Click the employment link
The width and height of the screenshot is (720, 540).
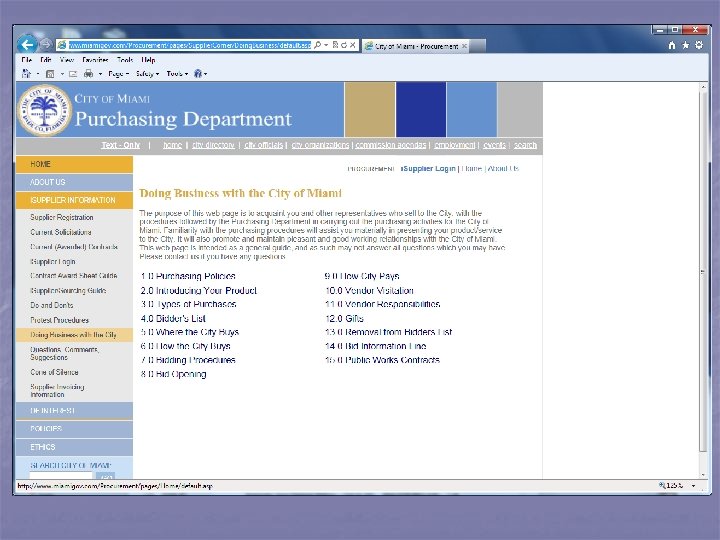coord(455,145)
